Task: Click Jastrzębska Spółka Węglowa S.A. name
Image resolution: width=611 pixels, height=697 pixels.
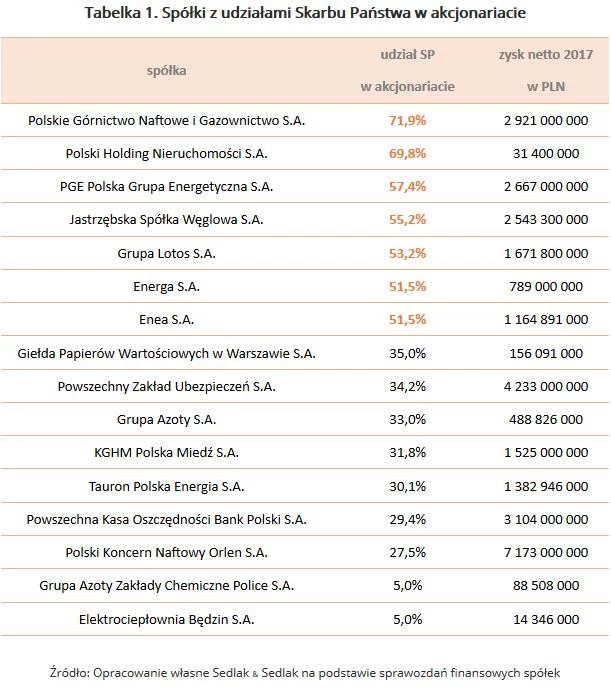Action: coord(166,220)
